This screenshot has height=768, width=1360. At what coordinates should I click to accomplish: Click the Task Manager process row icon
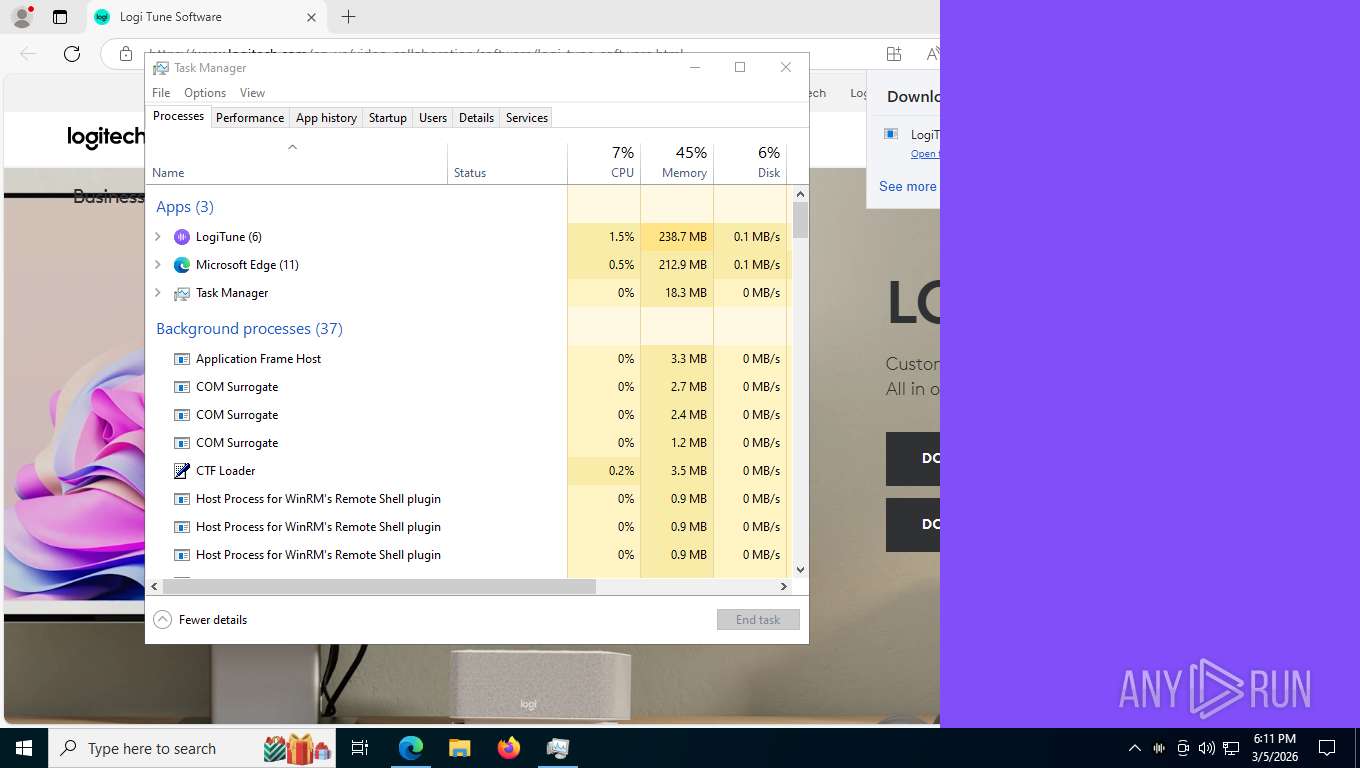coord(181,293)
